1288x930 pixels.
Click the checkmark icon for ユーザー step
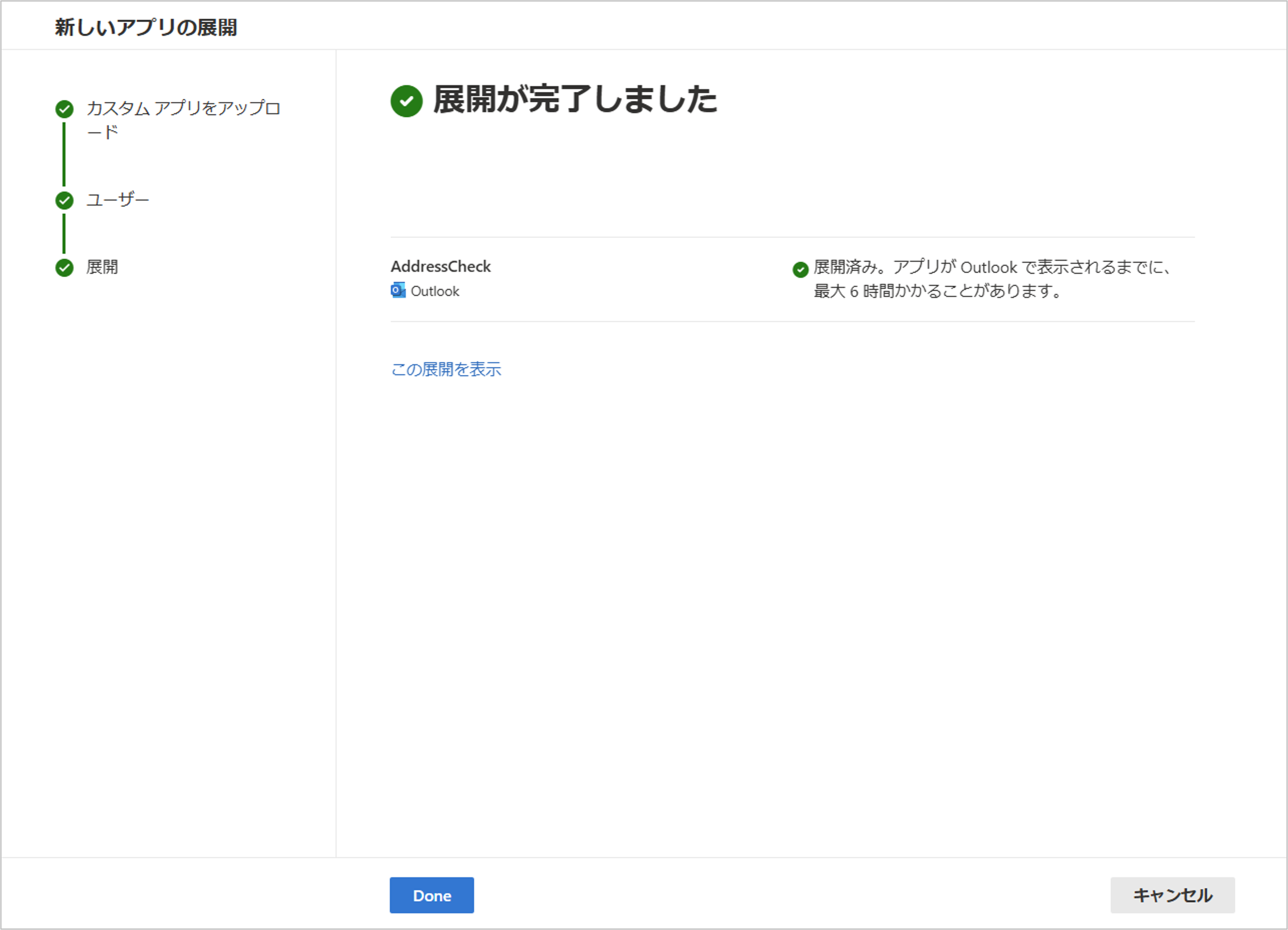[64, 200]
